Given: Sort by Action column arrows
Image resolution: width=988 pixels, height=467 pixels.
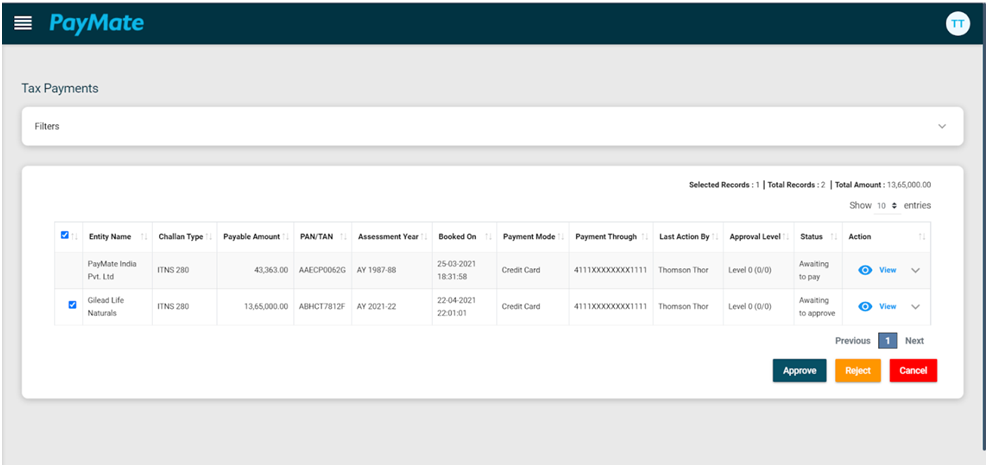Looking at the screenshot, I should click(922, 237).
